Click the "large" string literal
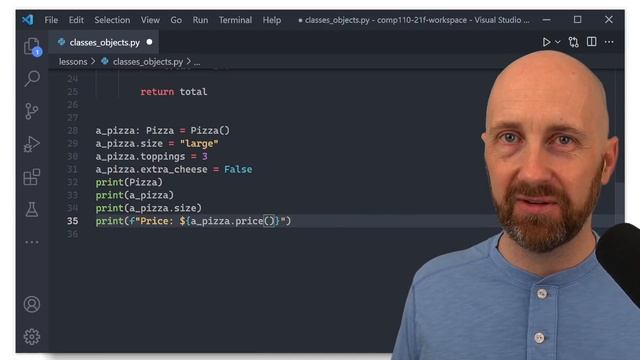The width and height of the screenshot is (640, 360). point(199,144)
